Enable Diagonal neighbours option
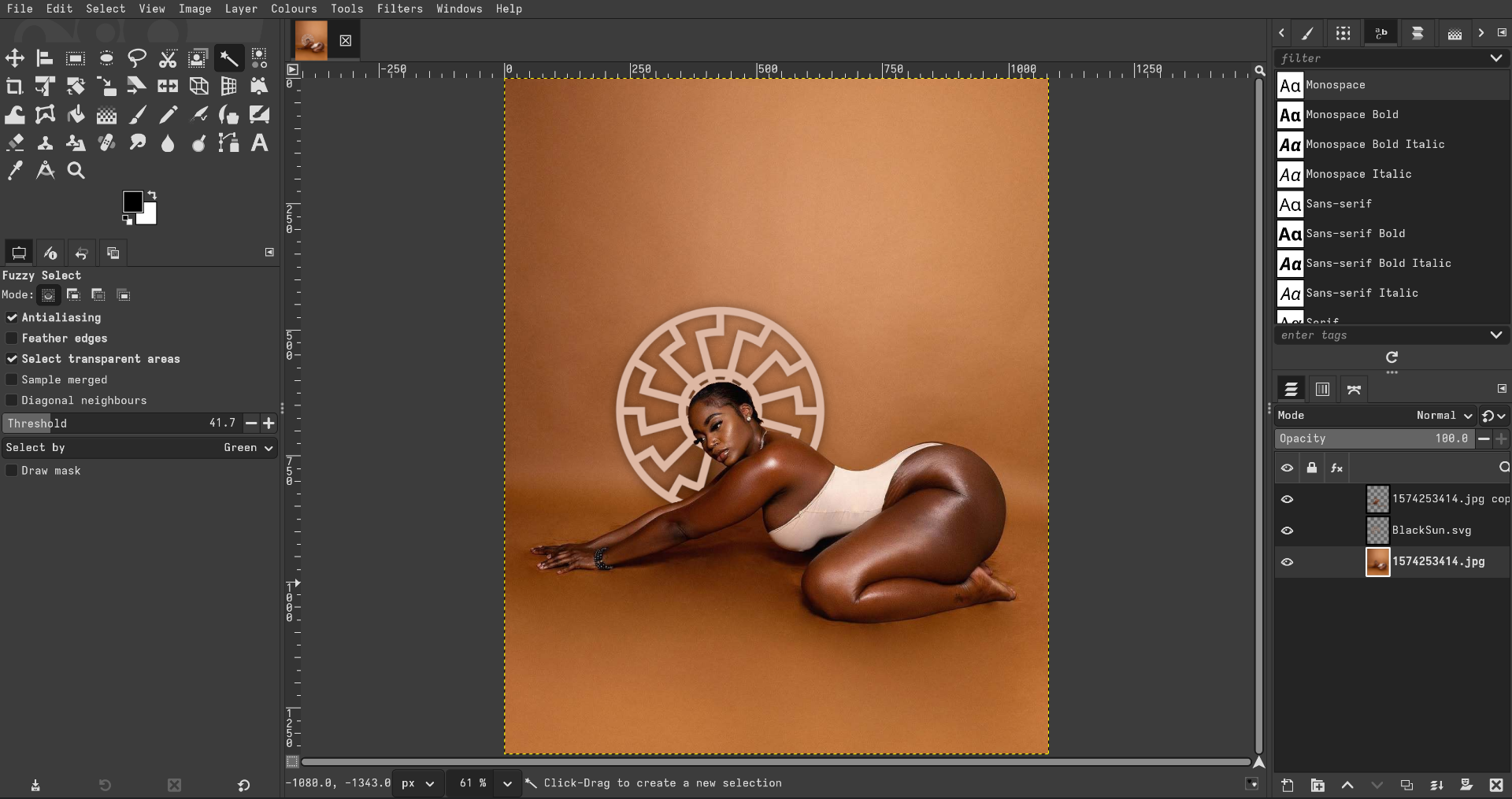1512x799 pixels. 12,400
